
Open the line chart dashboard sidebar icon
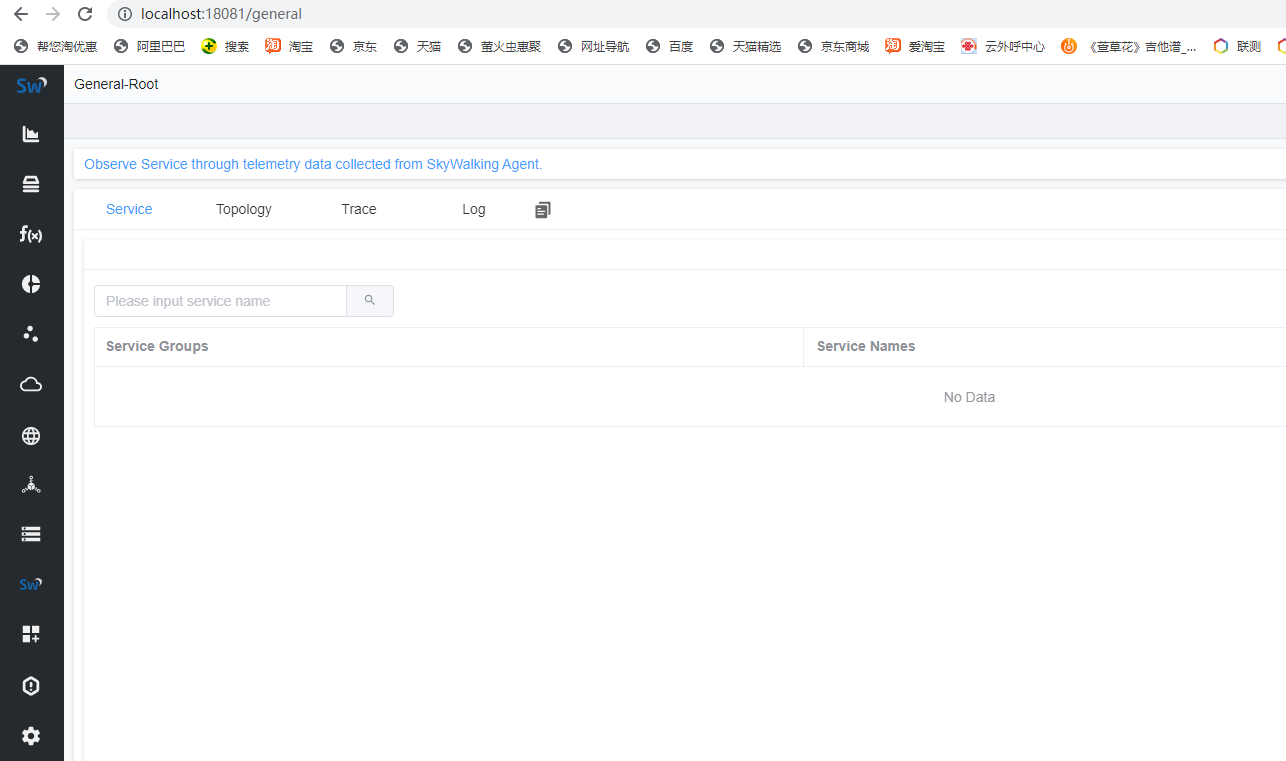pos(31,134)
